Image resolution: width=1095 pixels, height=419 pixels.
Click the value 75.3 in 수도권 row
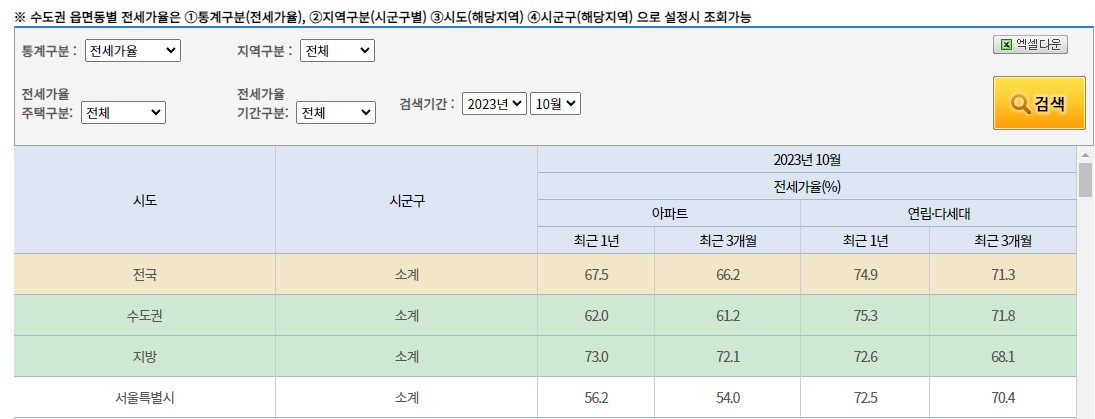tap(865, 316)
